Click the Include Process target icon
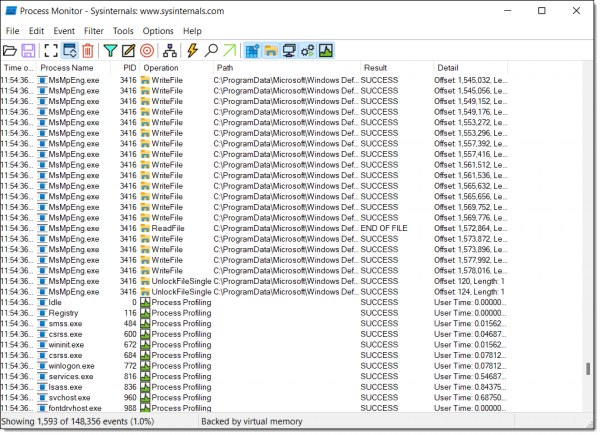600x435 pixels. point(147,51)
